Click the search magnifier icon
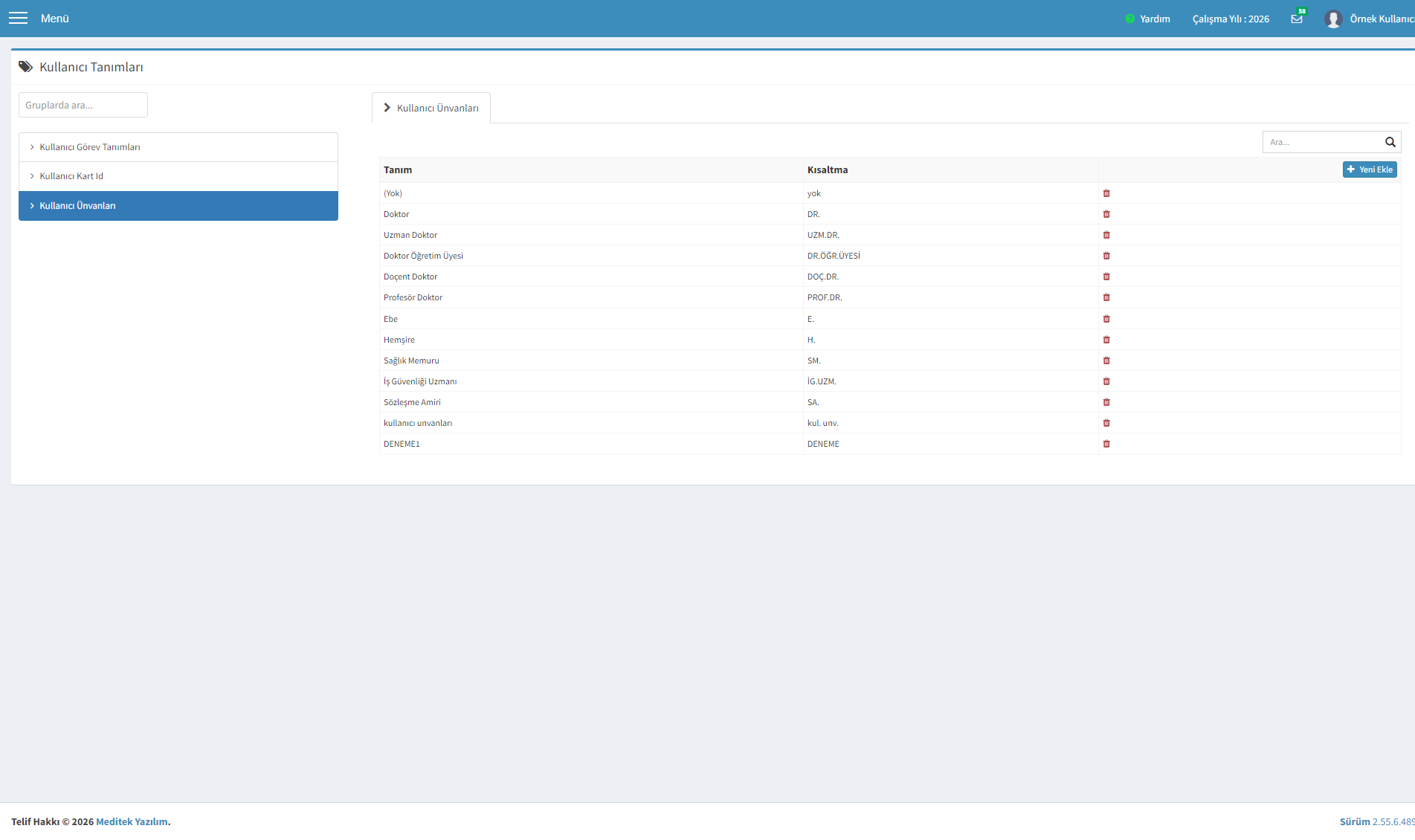 1390,142
